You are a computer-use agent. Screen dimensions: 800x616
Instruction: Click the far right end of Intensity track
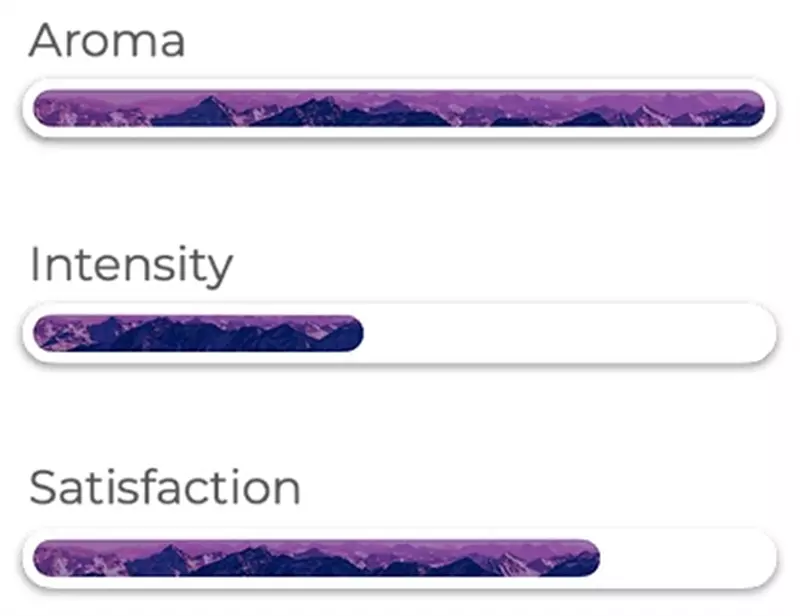click(x=764, y=334)
